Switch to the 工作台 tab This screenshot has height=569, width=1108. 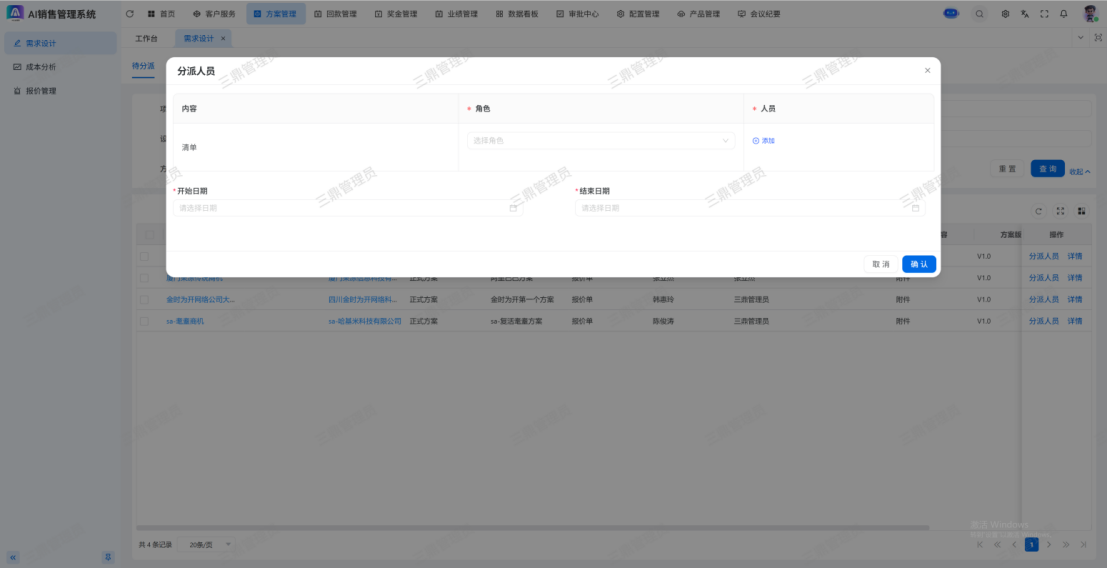[x=146, y=38]
